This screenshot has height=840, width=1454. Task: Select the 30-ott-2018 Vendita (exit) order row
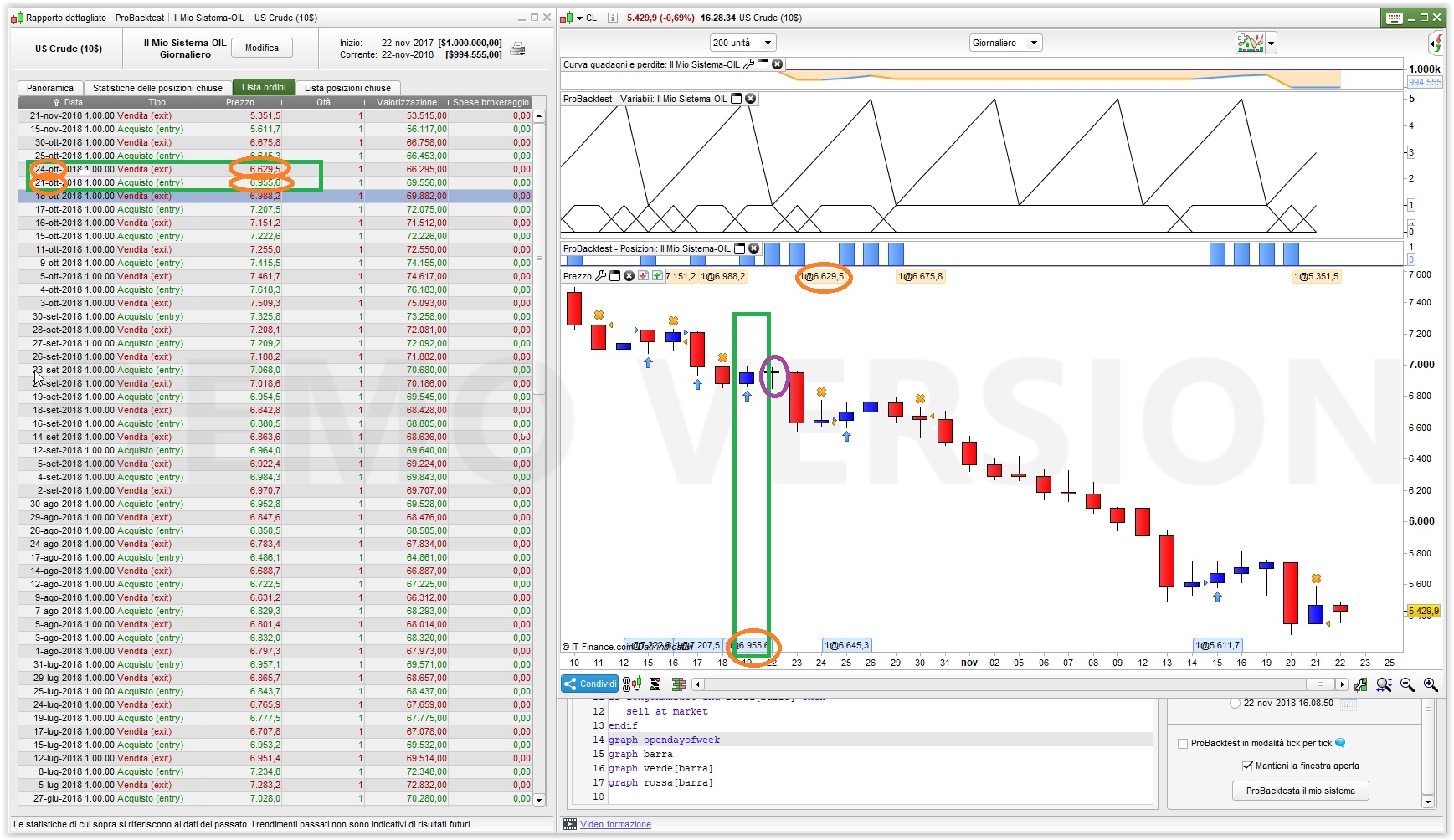(275, 142)
